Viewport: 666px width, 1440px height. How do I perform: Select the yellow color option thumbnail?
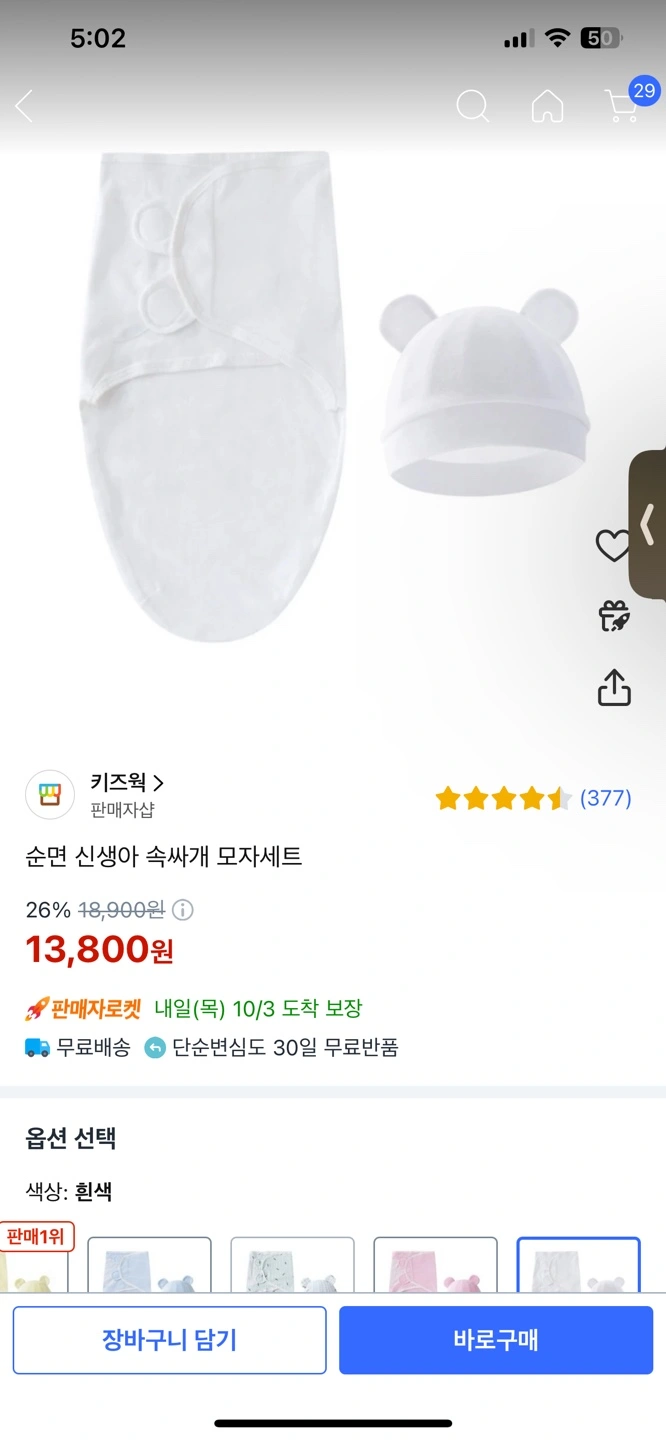[x=30, y=1270]
